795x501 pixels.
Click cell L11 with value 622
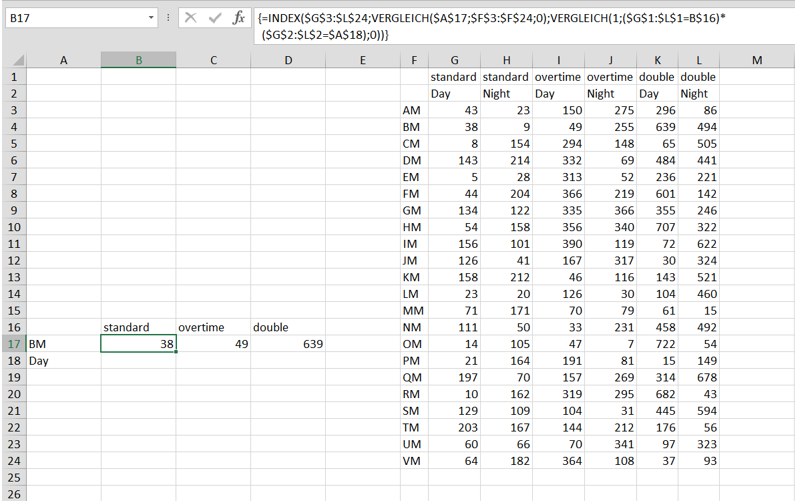pyautogui.click(x=699, y=243)
